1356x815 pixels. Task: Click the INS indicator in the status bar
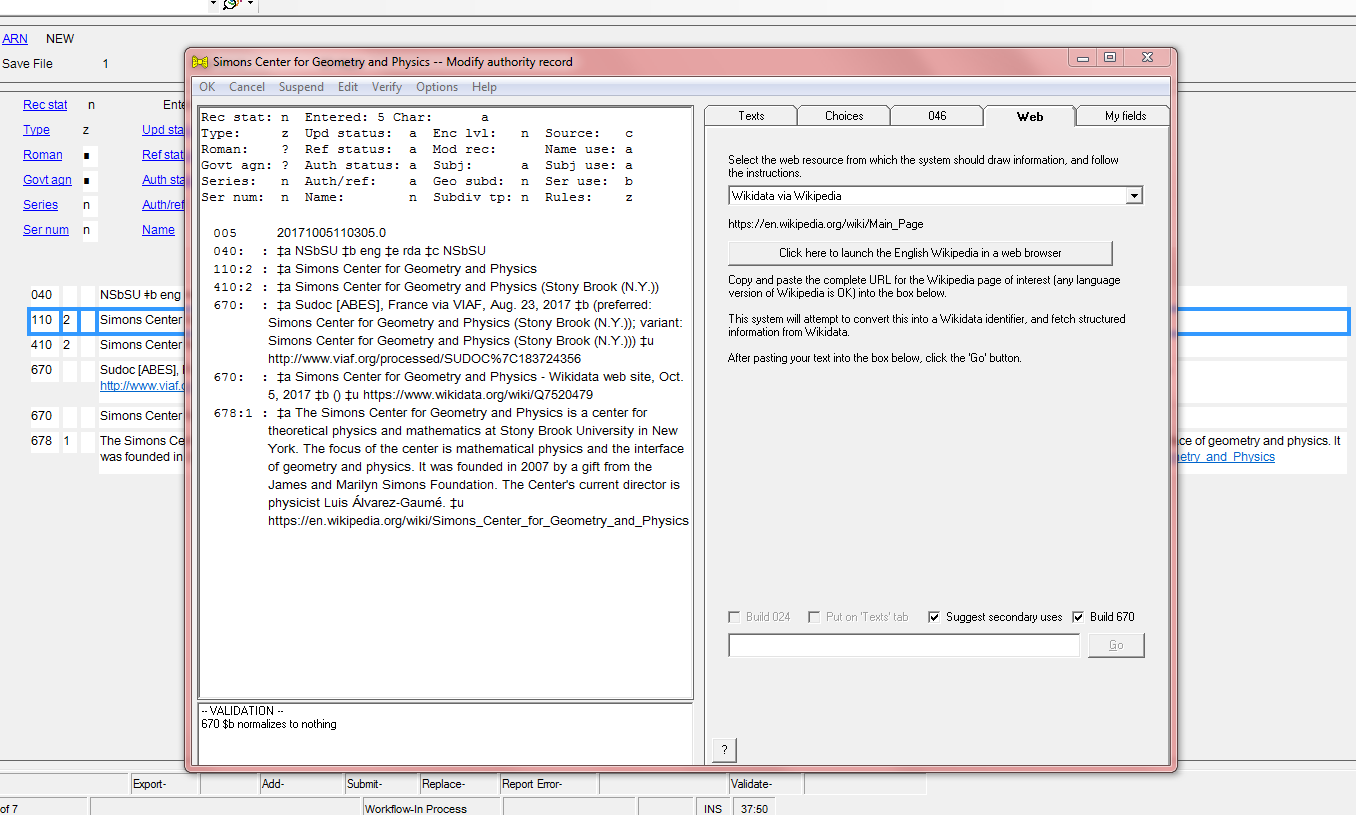tap(713, 808)
